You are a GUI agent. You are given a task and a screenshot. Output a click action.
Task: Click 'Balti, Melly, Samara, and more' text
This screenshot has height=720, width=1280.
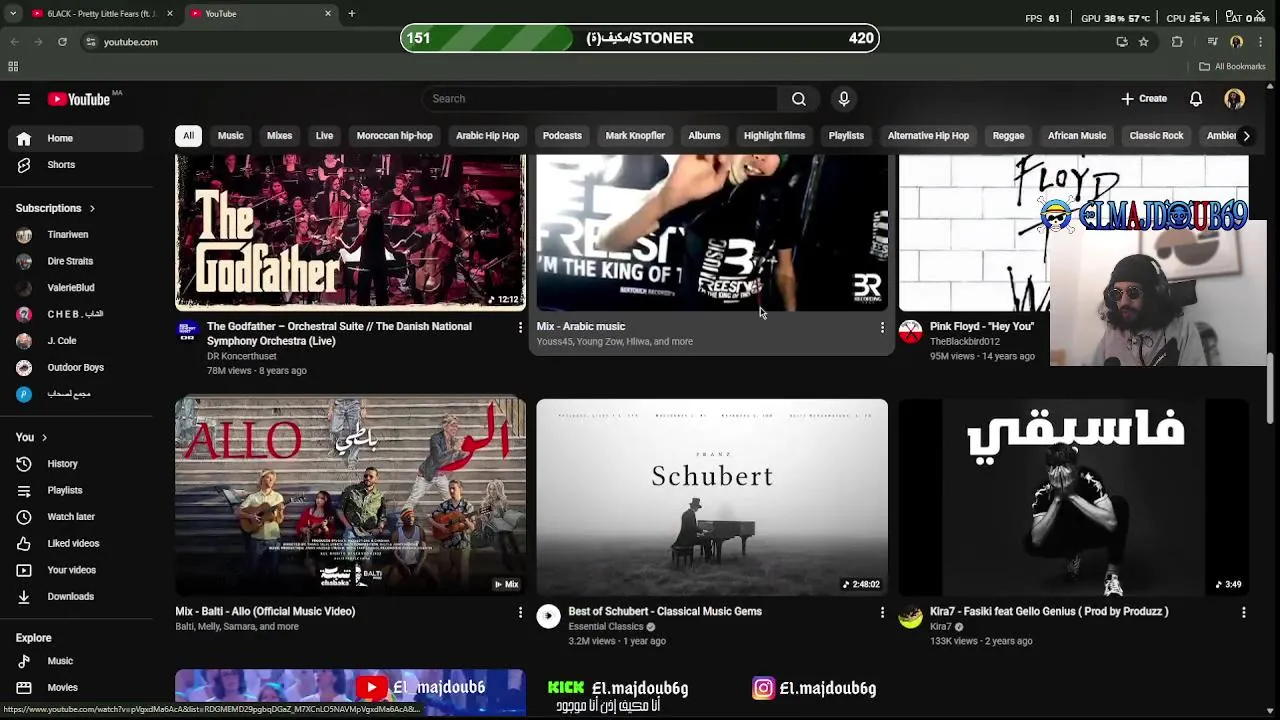pos(237,627)
